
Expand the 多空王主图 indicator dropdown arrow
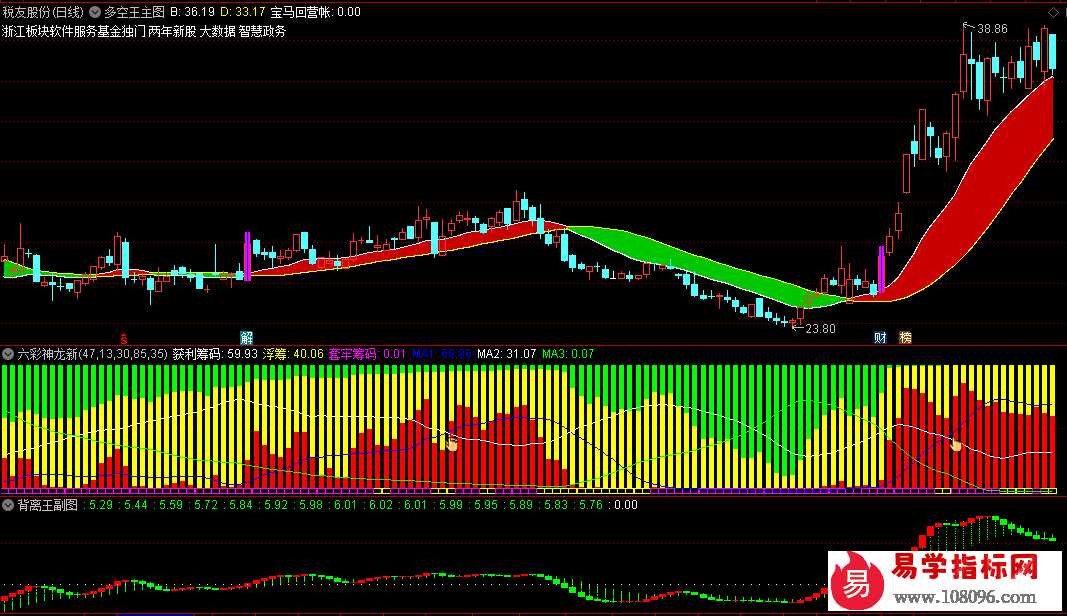point(96,12)
